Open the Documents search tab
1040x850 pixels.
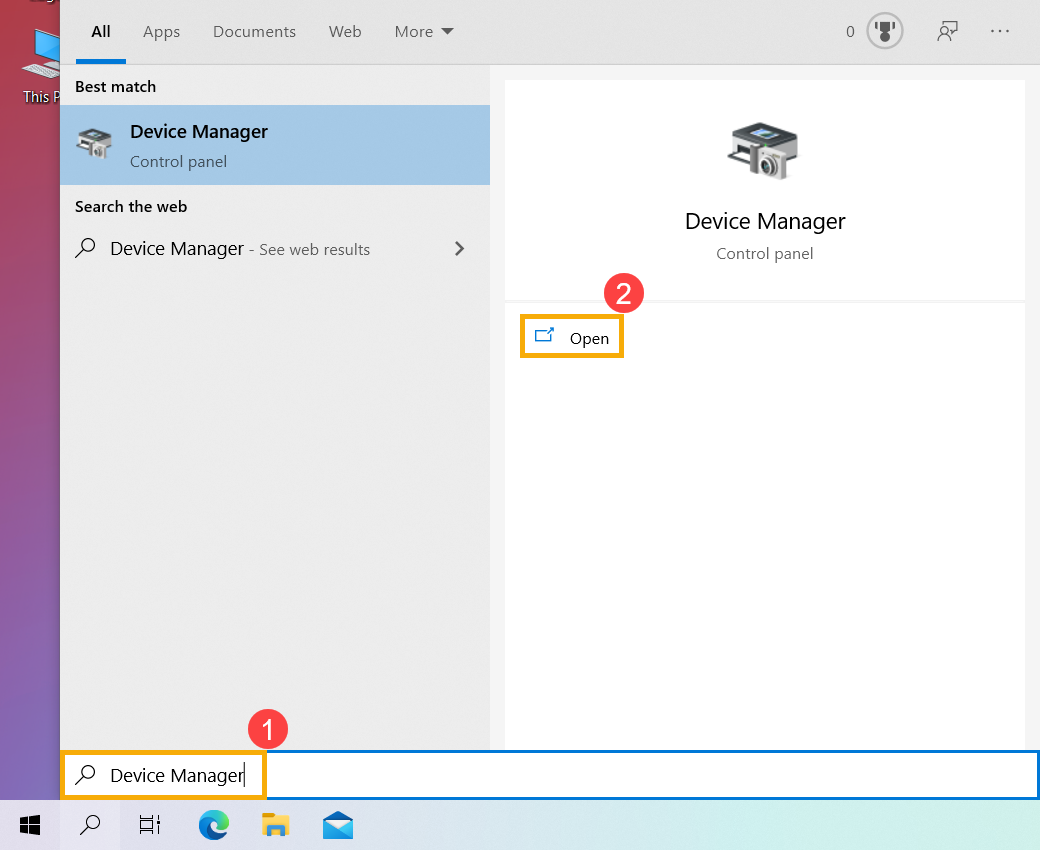click(x=254, y=32)
